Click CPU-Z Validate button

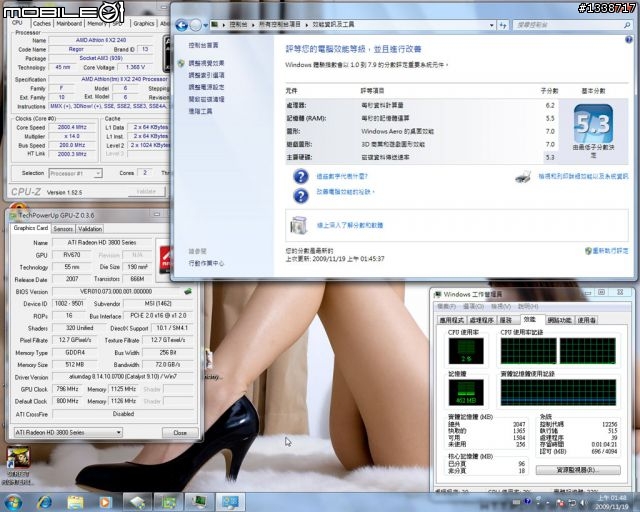coord(147,191)
